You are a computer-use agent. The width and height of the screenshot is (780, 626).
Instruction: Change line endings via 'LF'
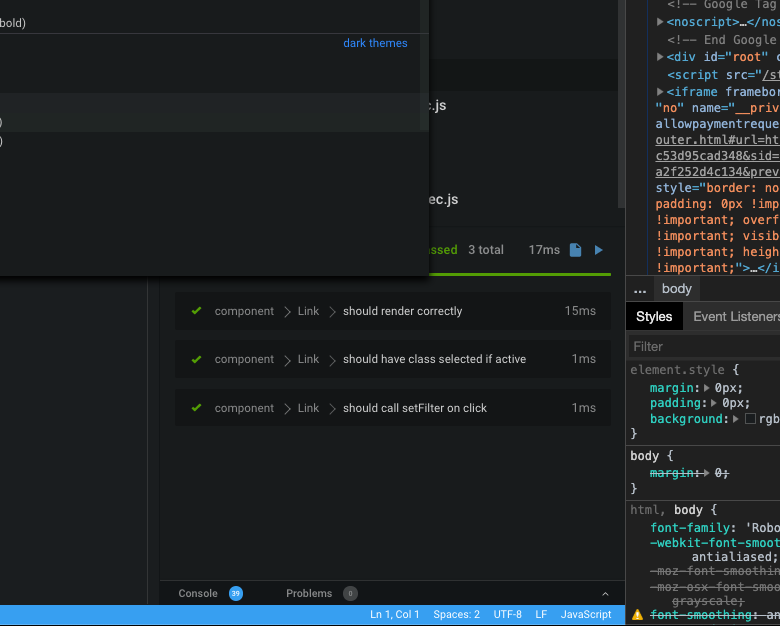coord(541,615)
